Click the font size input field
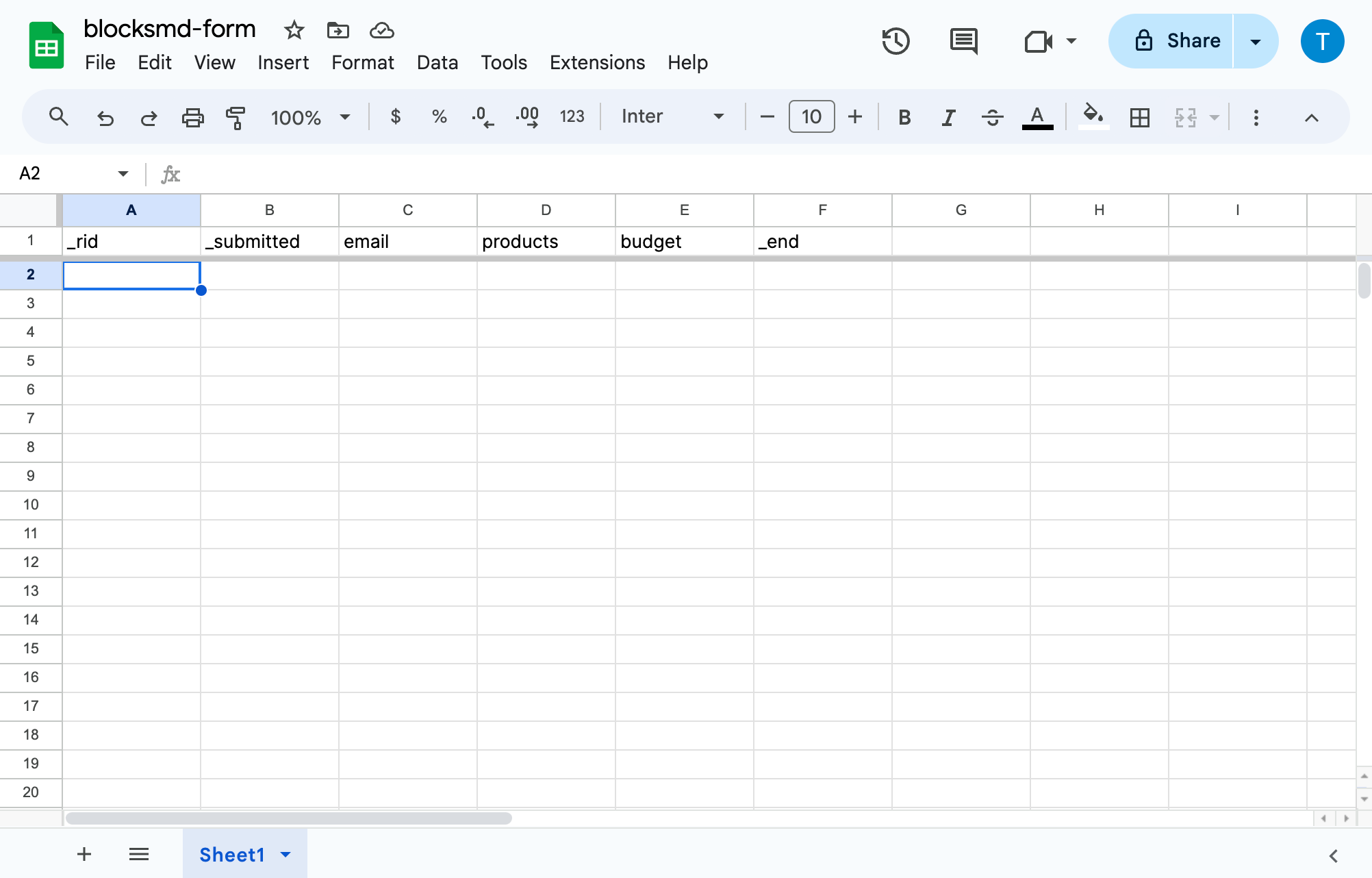1372x878 pixels. (811, 117)
